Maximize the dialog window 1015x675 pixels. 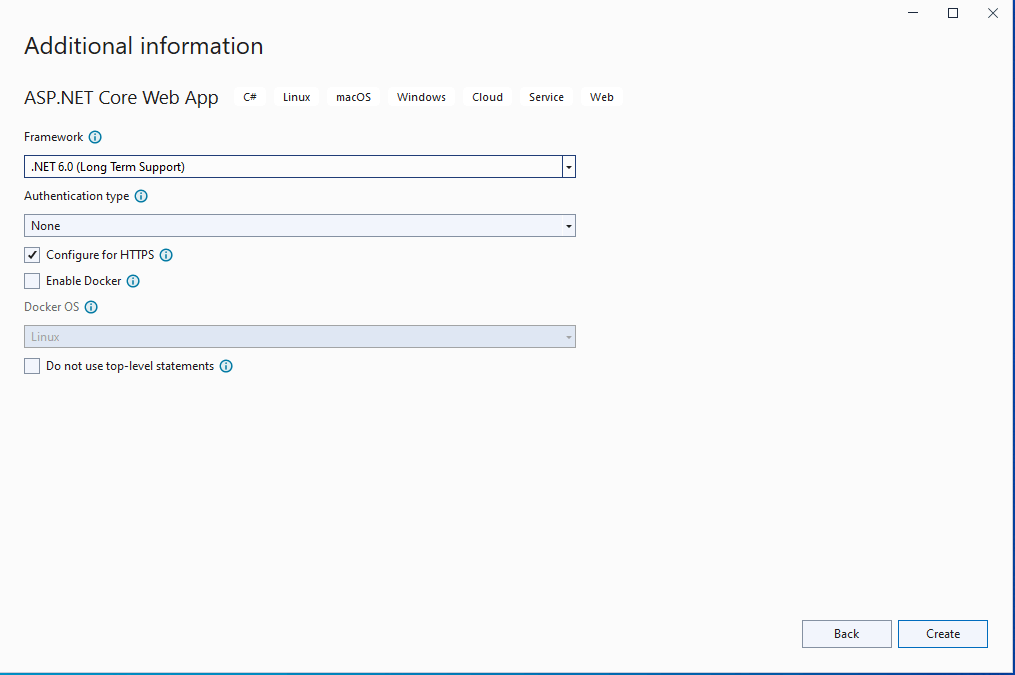point(953,13)
